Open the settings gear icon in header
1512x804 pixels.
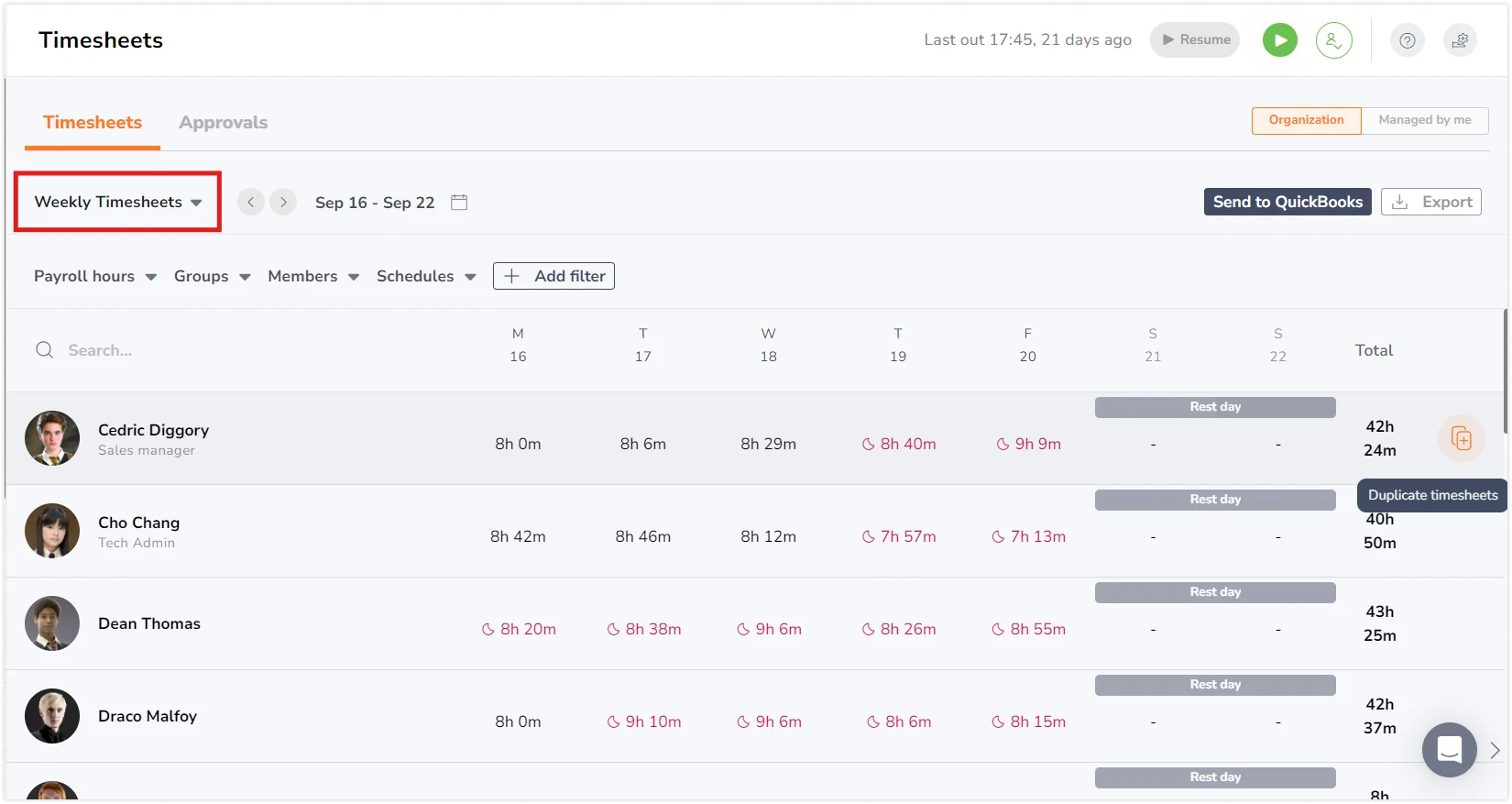coord(1460,40)
